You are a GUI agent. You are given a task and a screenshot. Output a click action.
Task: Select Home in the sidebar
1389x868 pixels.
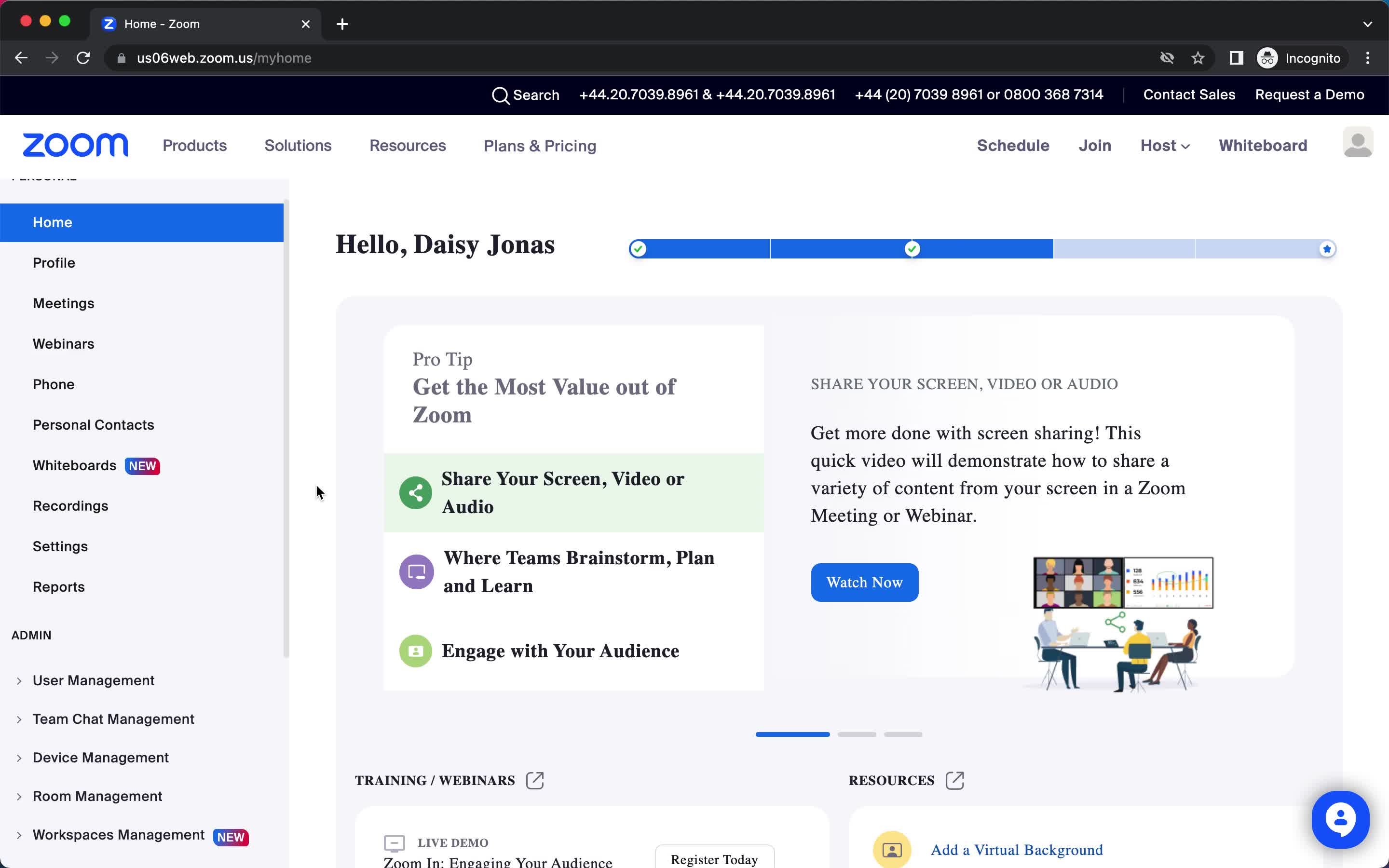click(x=142, y=222)
